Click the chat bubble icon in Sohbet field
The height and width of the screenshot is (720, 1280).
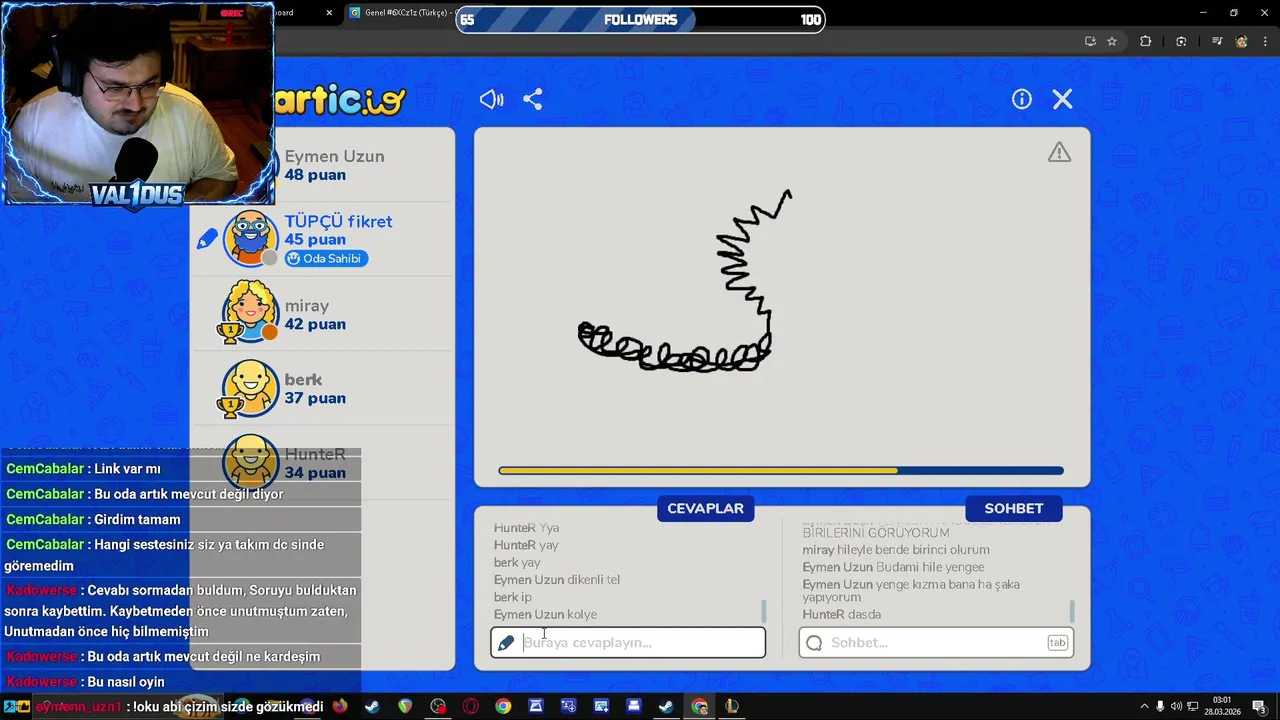[x=814, y=643]
